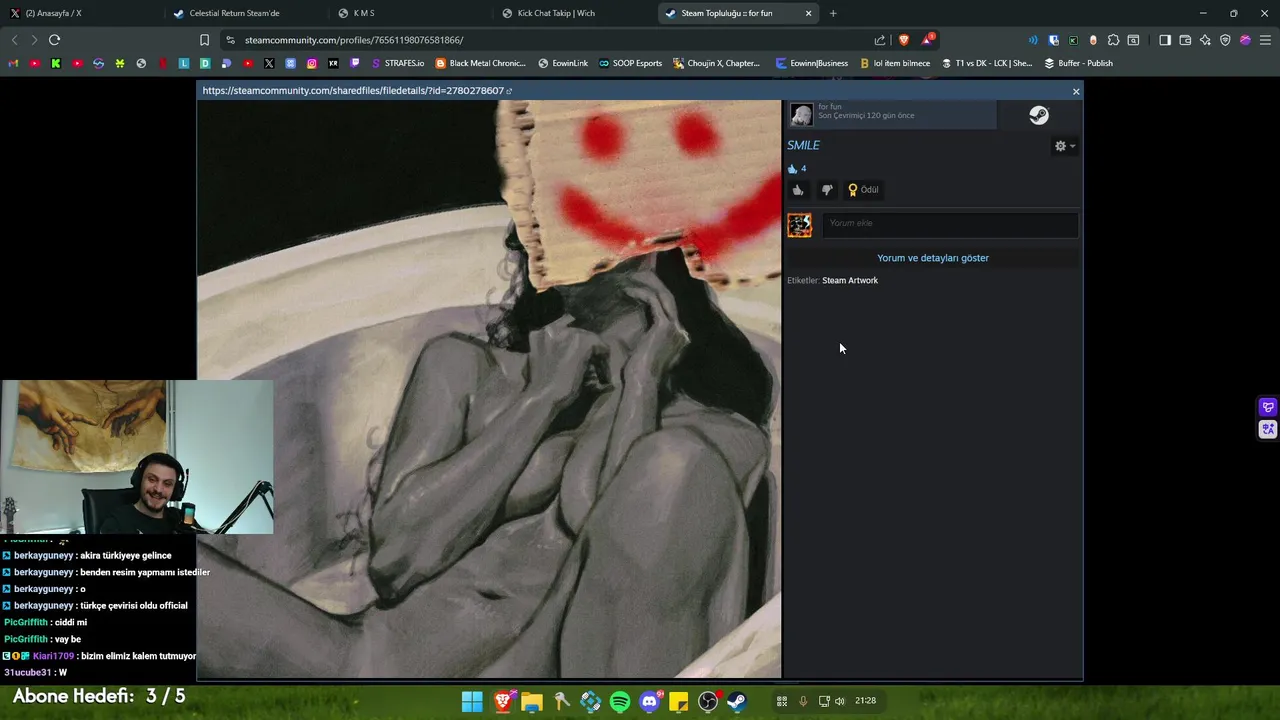This screenshot has height=720, width=1280.
Task: Click the purple side widget top icon
Action: click(x=1268, y=407)
